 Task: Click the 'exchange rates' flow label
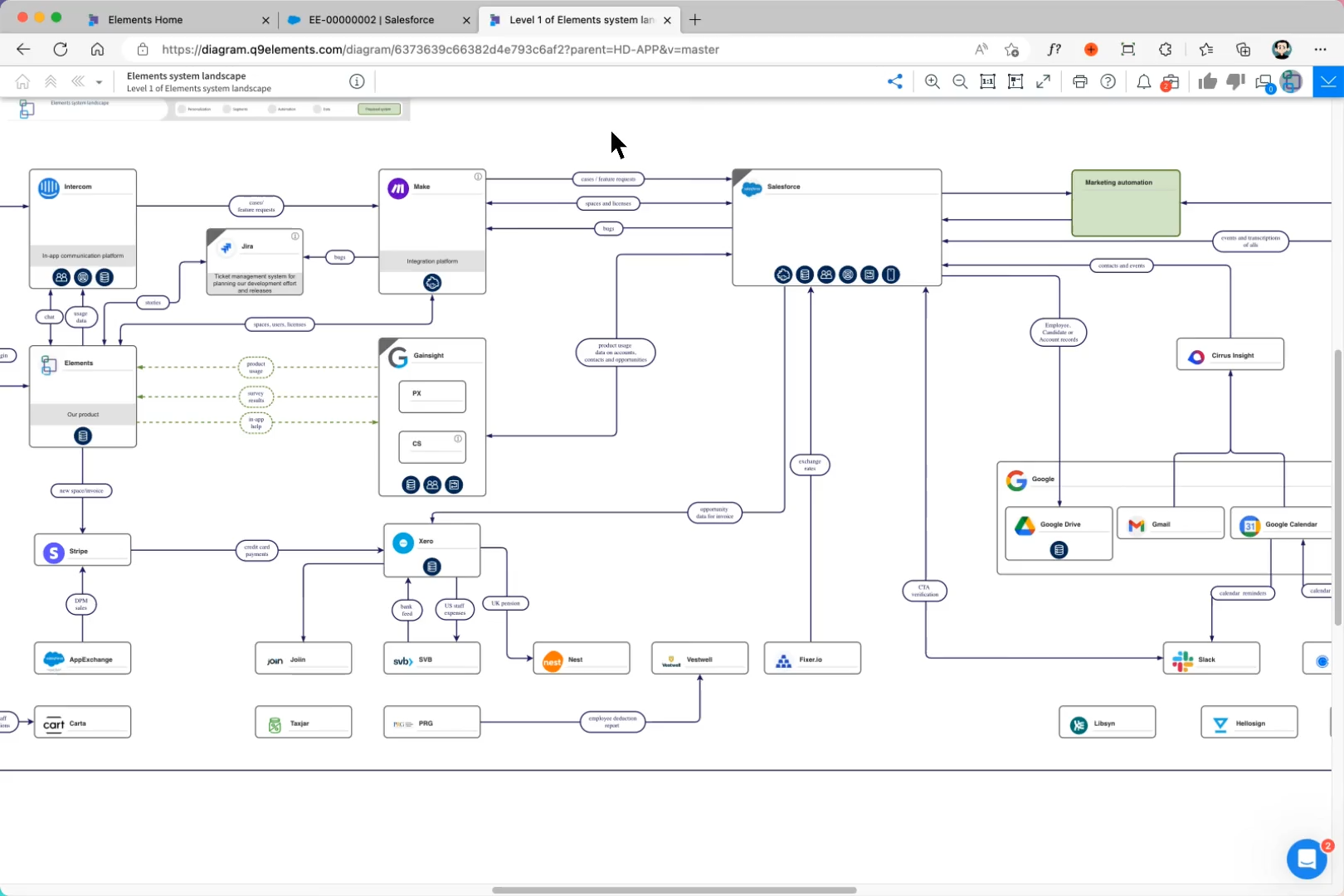(810, 465)
